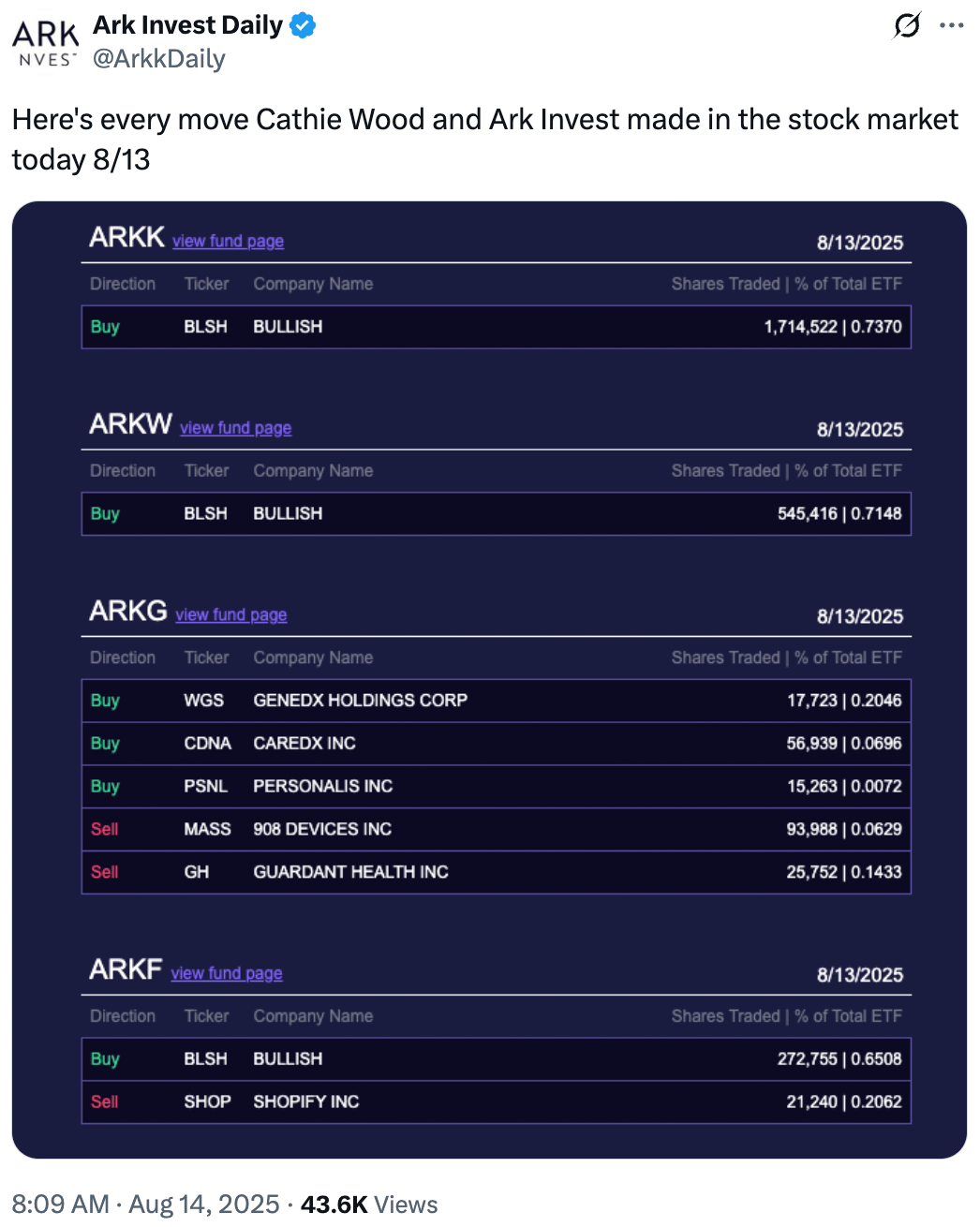Click the value 15,263 | 0.0072
This screenshot has width=980, height=1227.
[844, 787]
